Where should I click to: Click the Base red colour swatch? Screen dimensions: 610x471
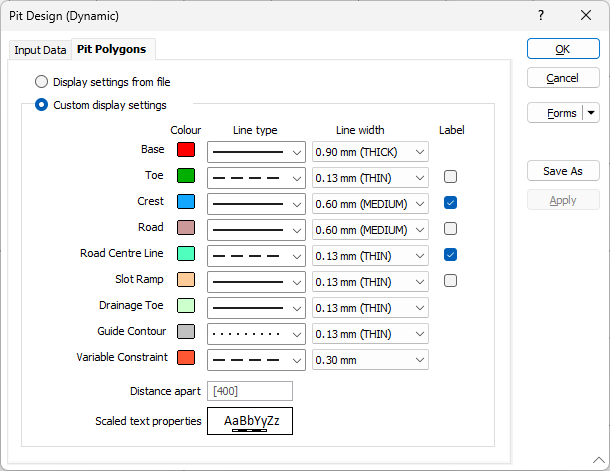[x=185, y=150]
